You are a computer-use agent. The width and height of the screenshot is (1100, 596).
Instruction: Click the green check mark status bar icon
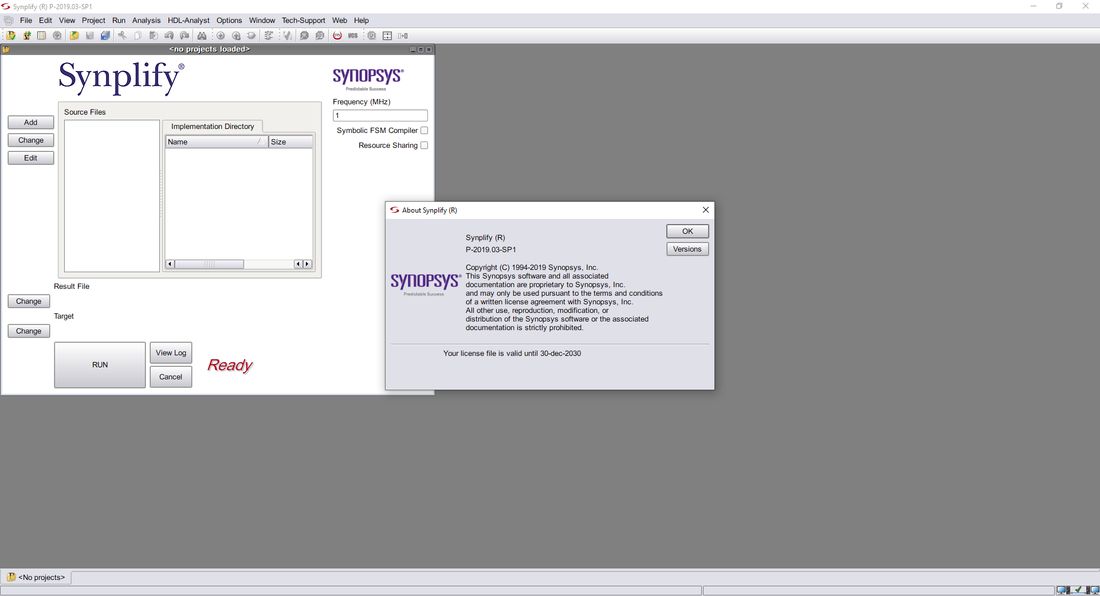coord(1079,590)
